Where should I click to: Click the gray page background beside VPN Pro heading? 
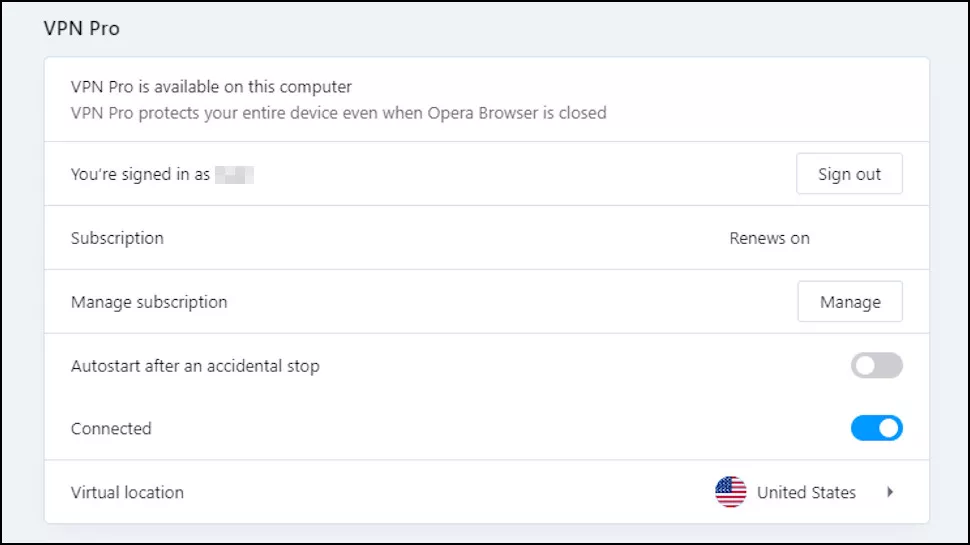tap(500, 28)
